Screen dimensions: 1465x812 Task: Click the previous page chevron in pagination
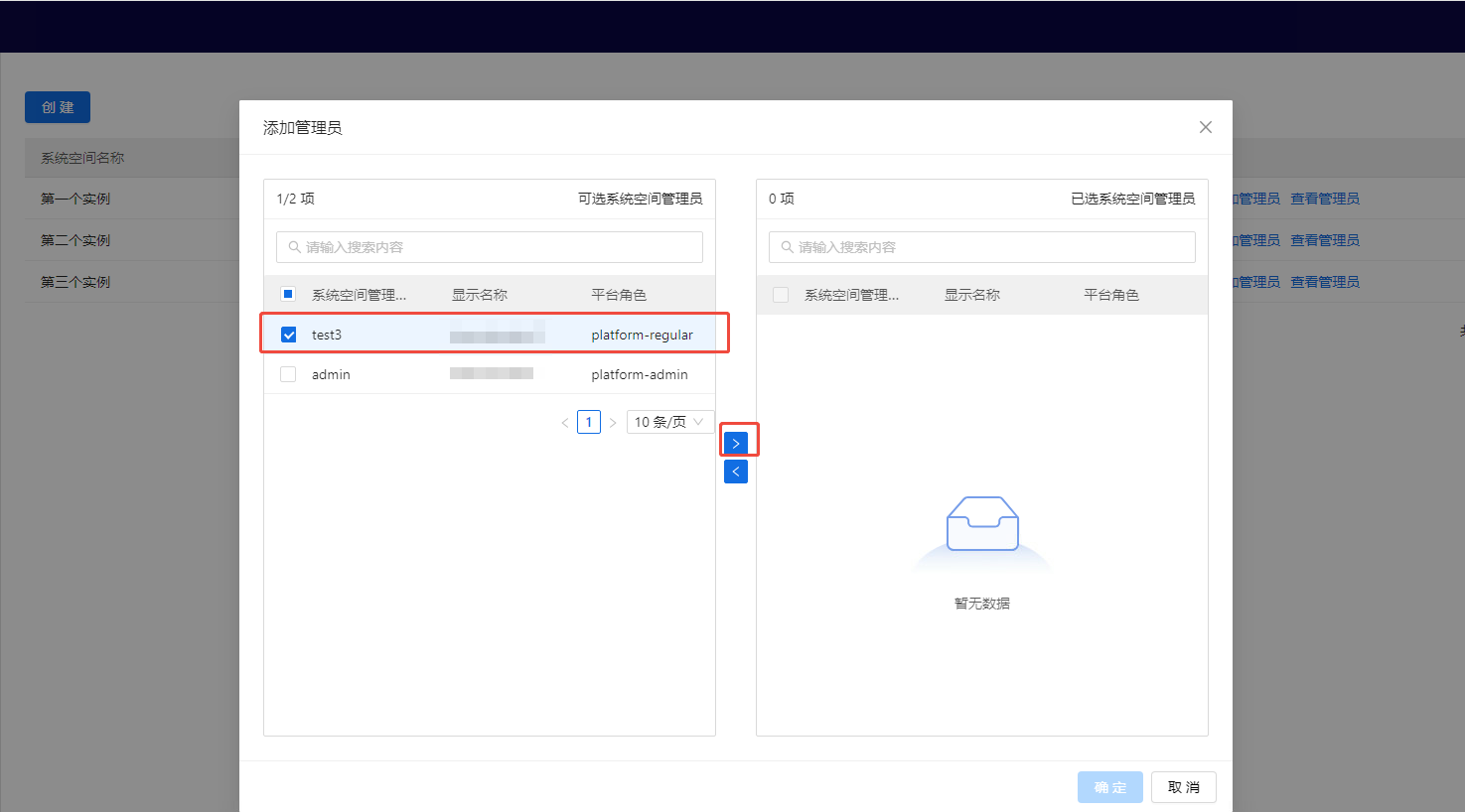point(564,421)
